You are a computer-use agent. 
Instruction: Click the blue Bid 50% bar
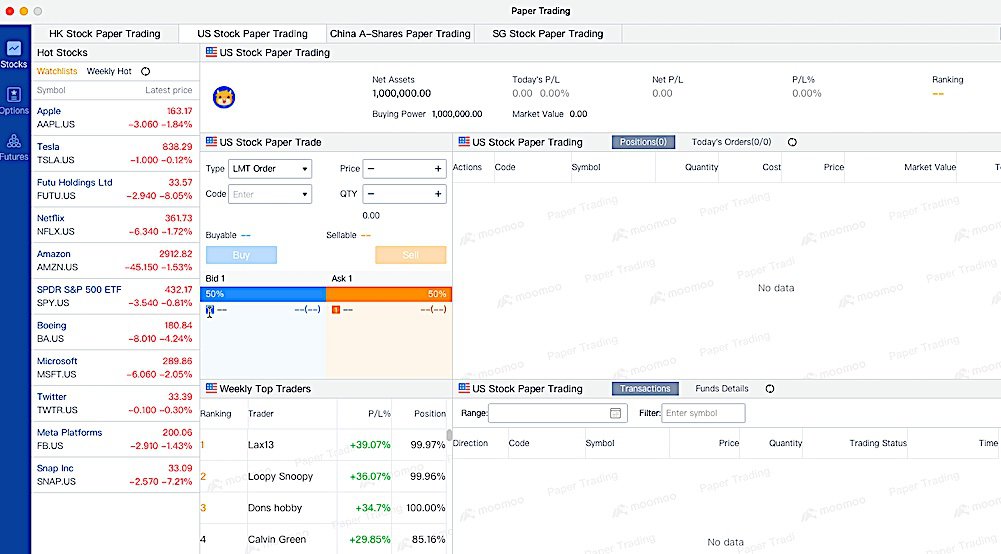tap(263, 294)
